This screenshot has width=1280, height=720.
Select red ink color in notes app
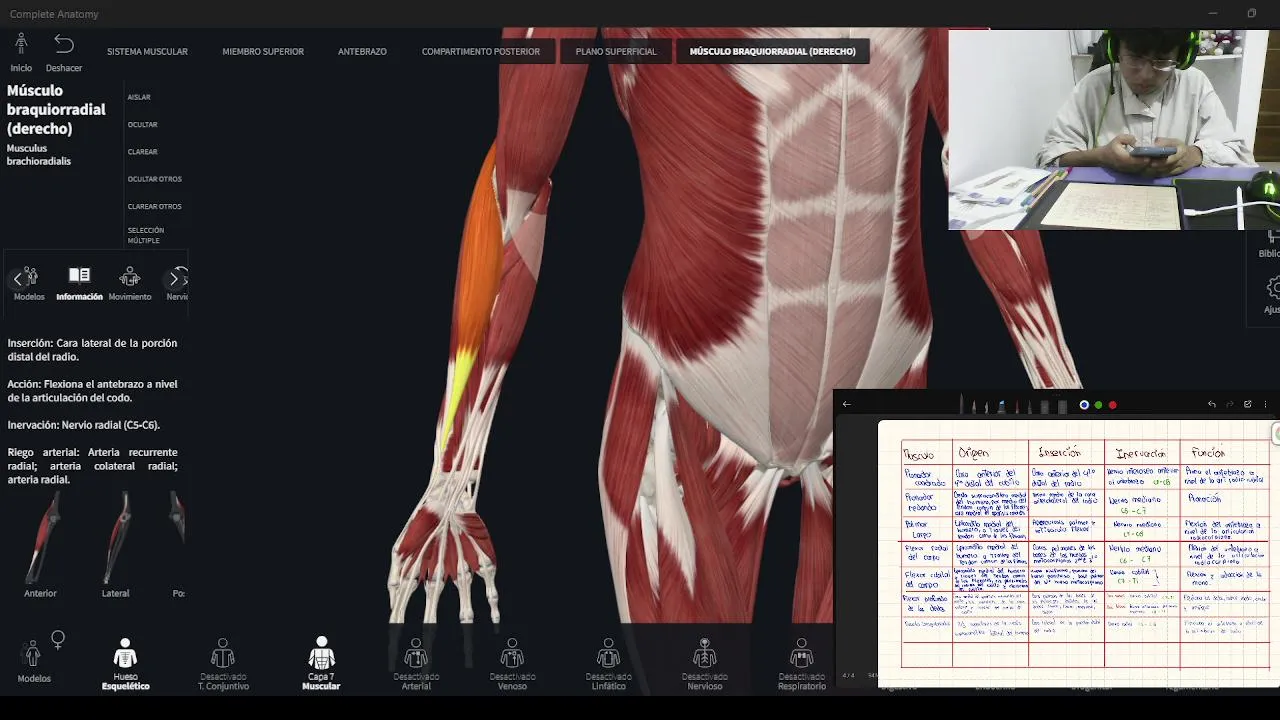click(1112, 405)
